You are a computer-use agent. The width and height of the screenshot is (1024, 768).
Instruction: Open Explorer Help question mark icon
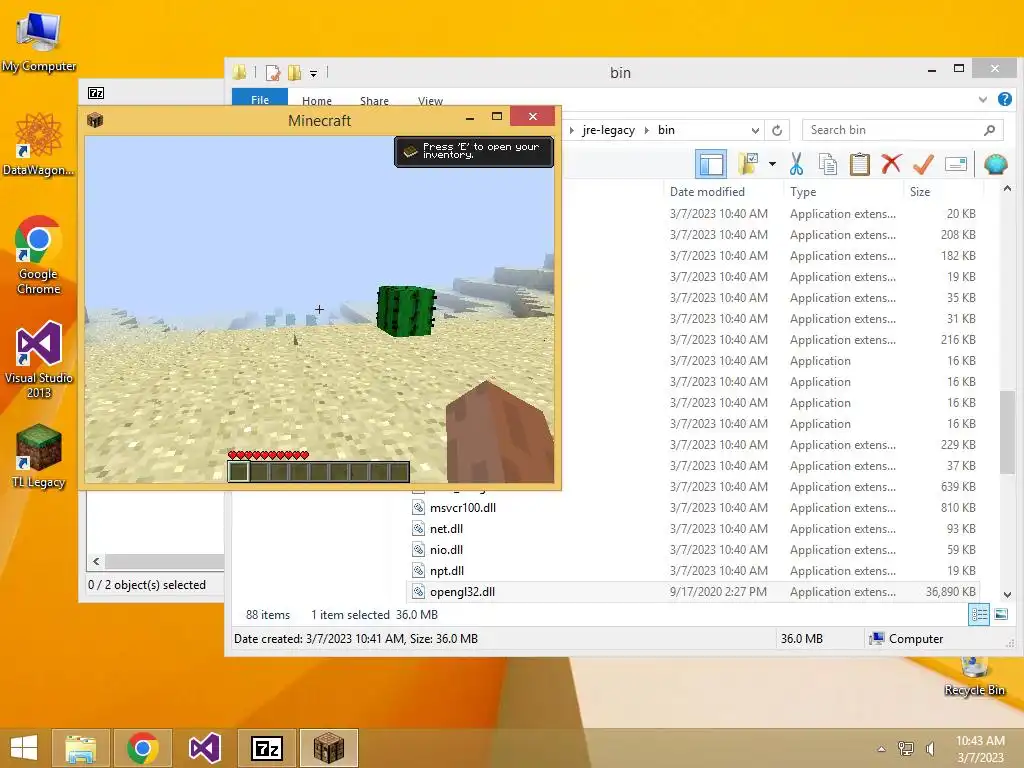[x=1004, y=99]
